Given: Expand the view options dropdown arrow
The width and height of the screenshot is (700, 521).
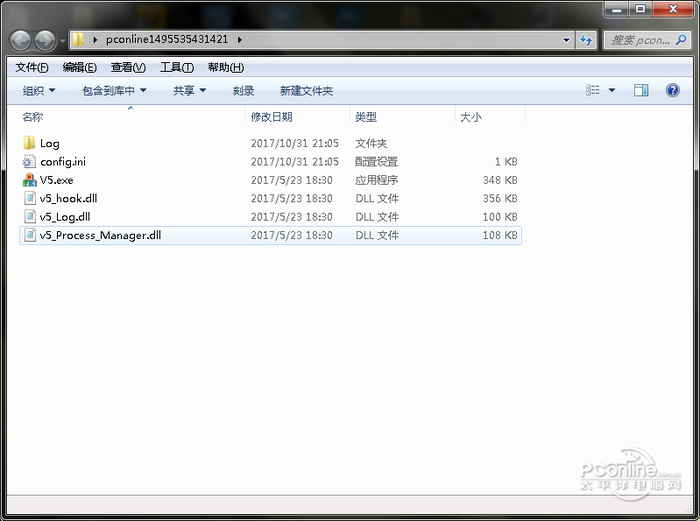Looking at the screenshot, I should point(612,91).
